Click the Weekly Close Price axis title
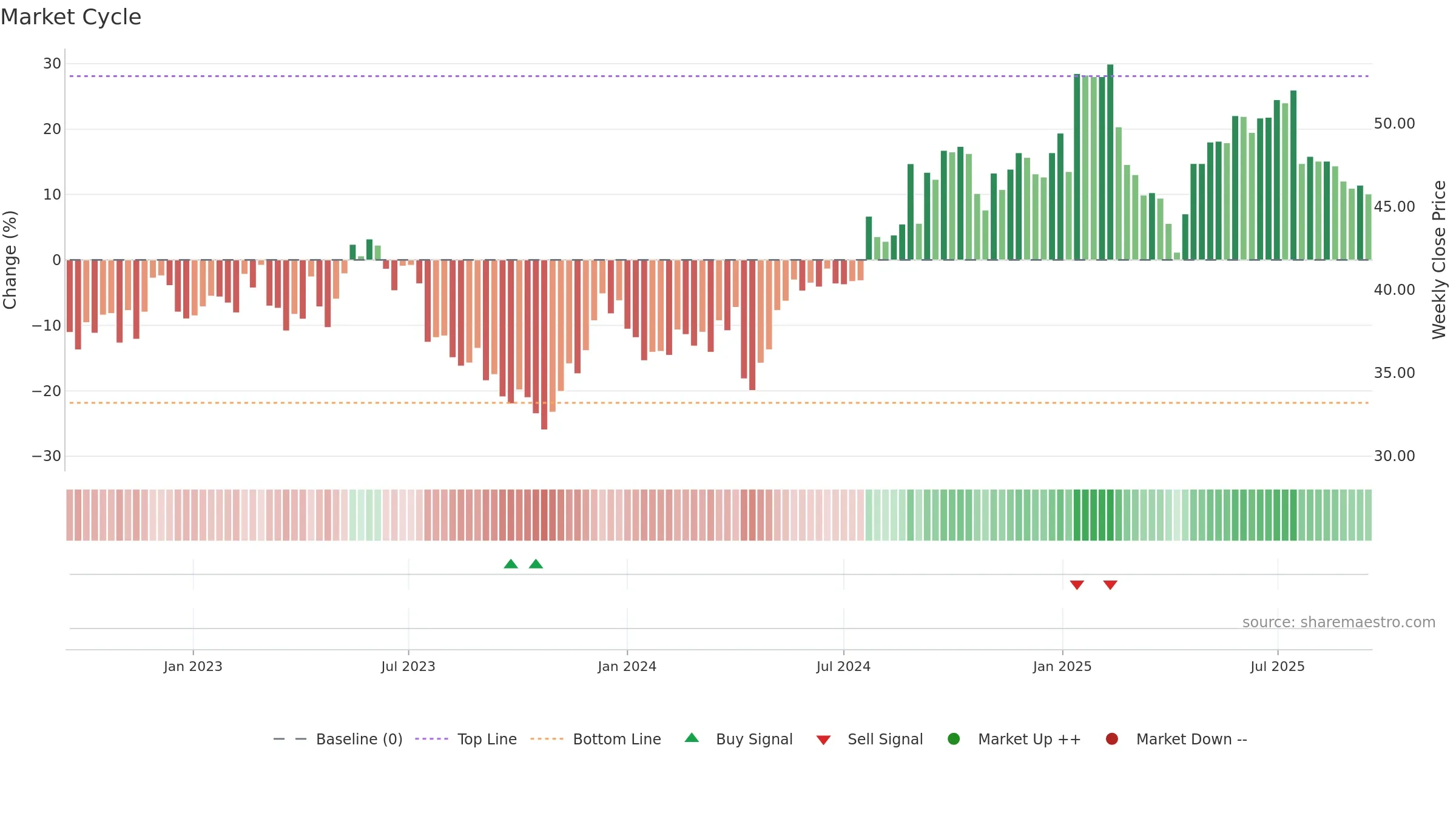 (1439, 260)
